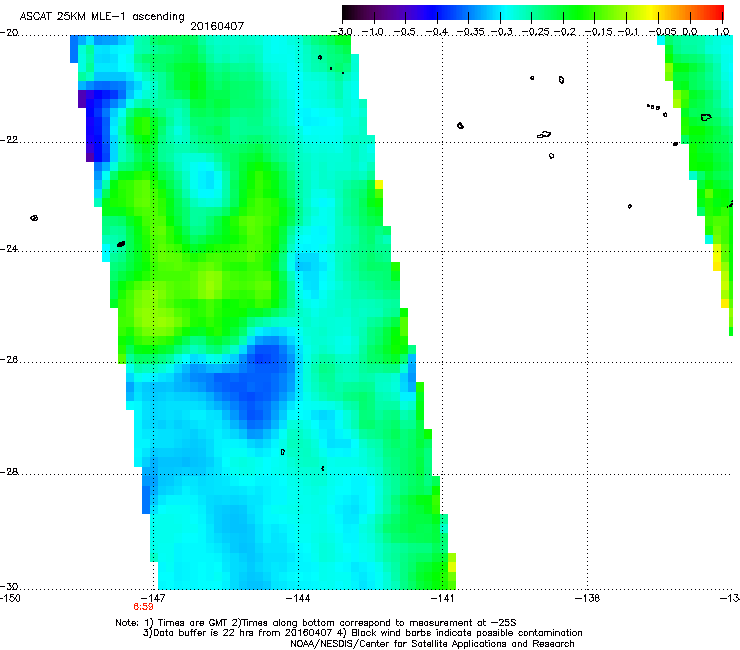Screen dimensions: 740x650
Task: Click the -1.0 color scale label
Action: click(374, 32)
